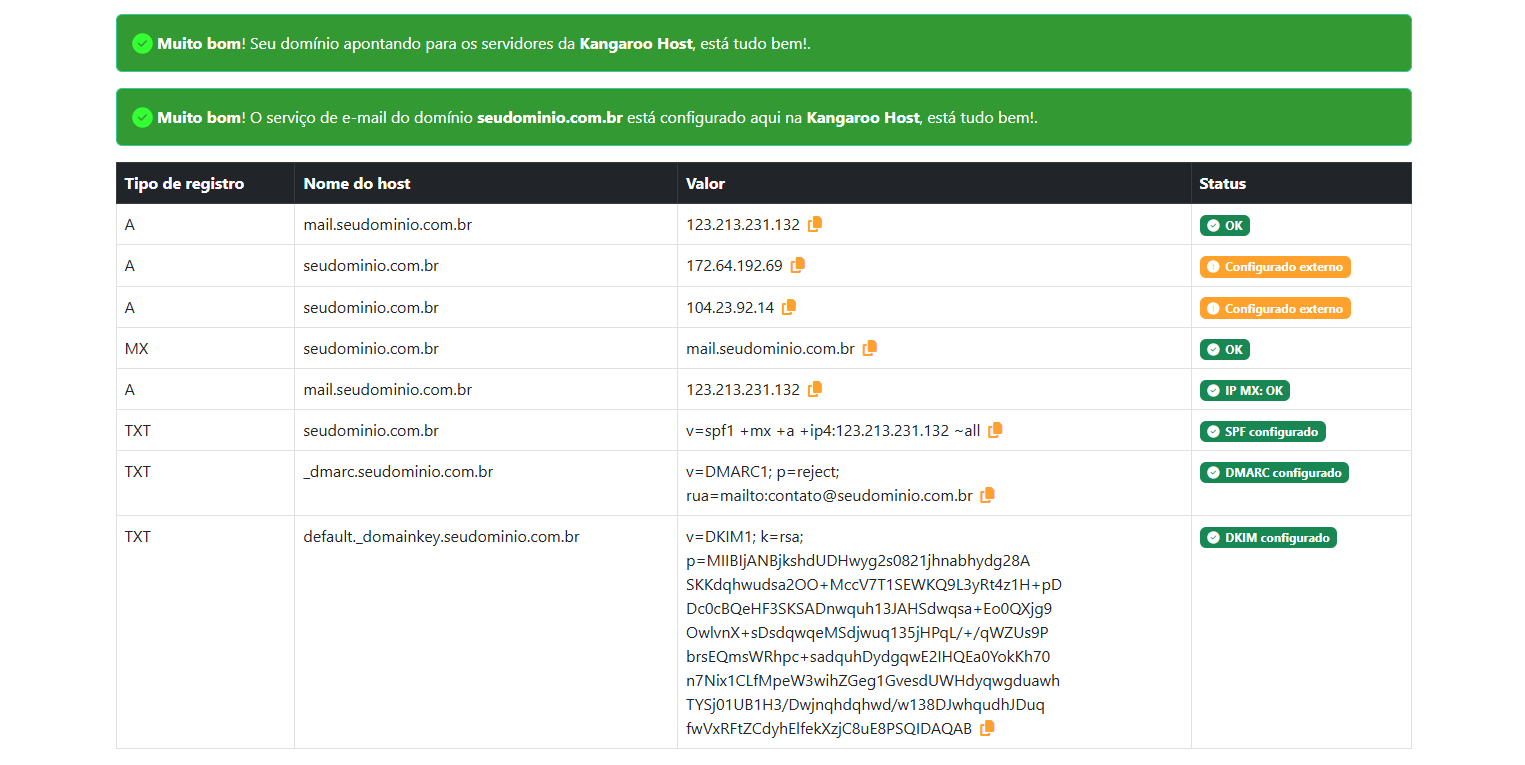
Task: Select the first Configurado externo badge
Action: 1275,266
